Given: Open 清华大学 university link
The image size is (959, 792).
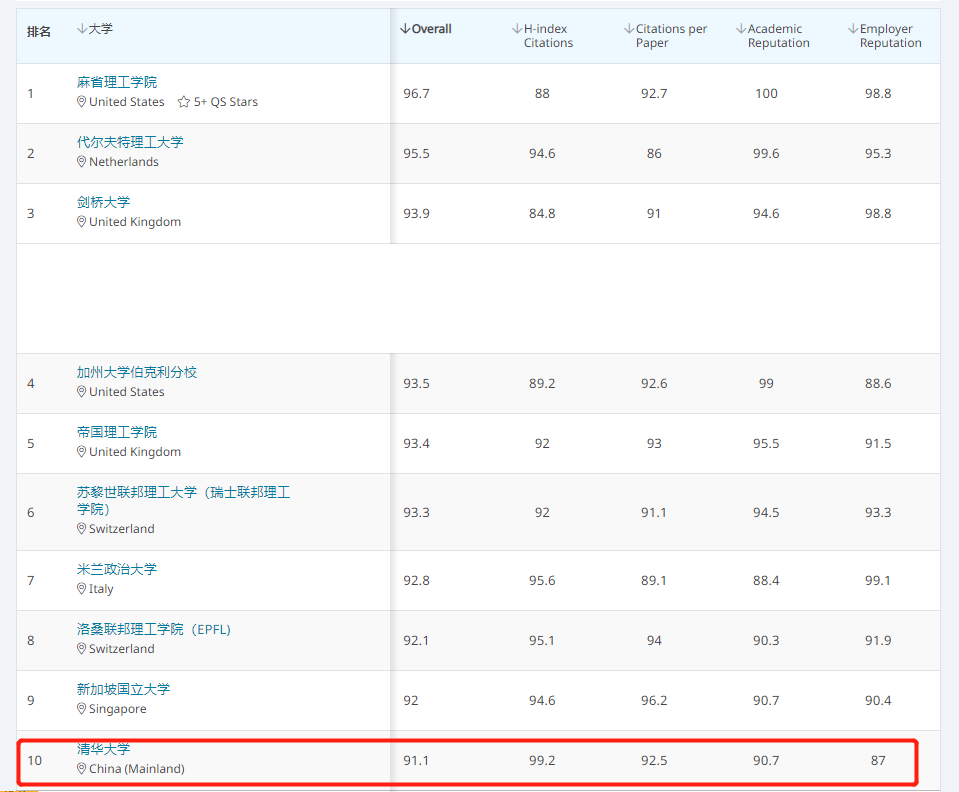Looking at the screenshot, I should [103, 749].
